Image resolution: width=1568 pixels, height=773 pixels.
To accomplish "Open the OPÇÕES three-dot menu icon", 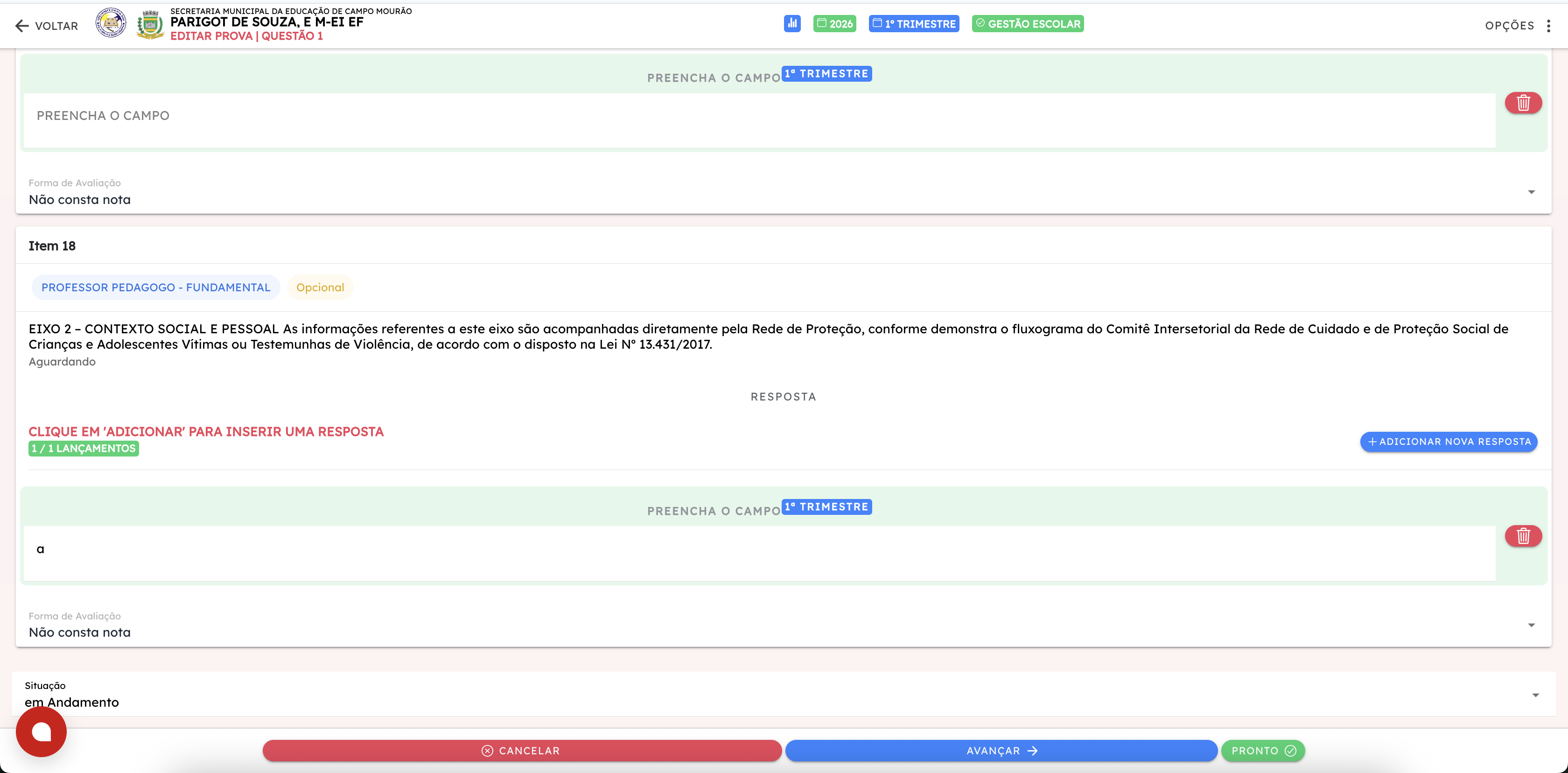I will coord(1548,26).
